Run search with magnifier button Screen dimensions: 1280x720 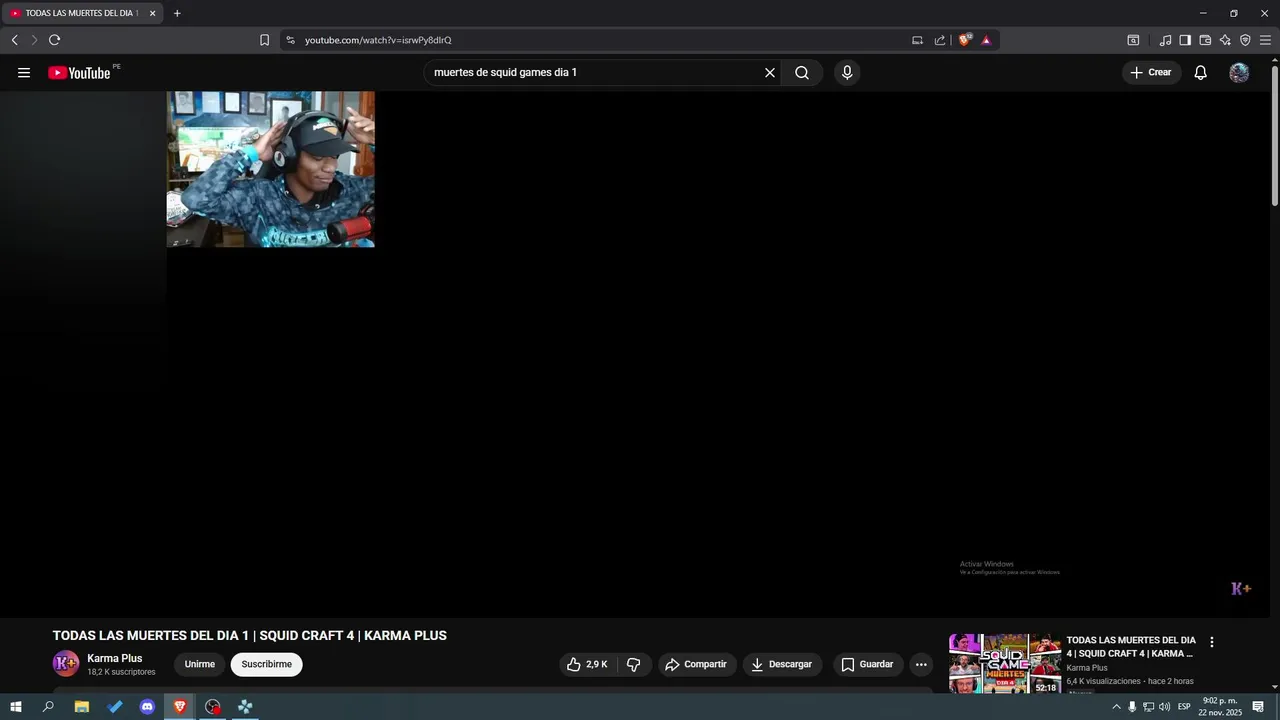pyautogui.click(x=802, y=73)
